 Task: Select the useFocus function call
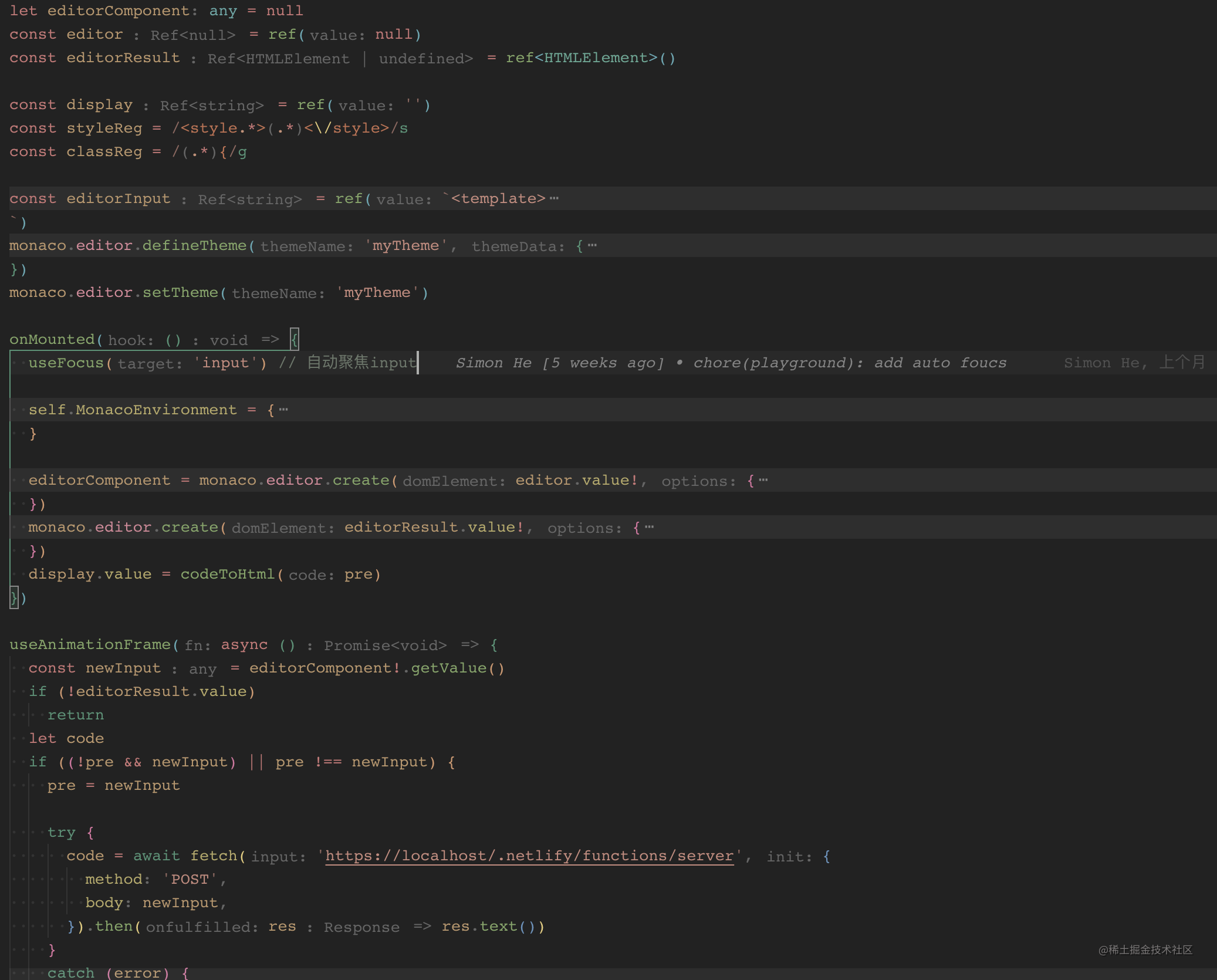coord(65,363)
